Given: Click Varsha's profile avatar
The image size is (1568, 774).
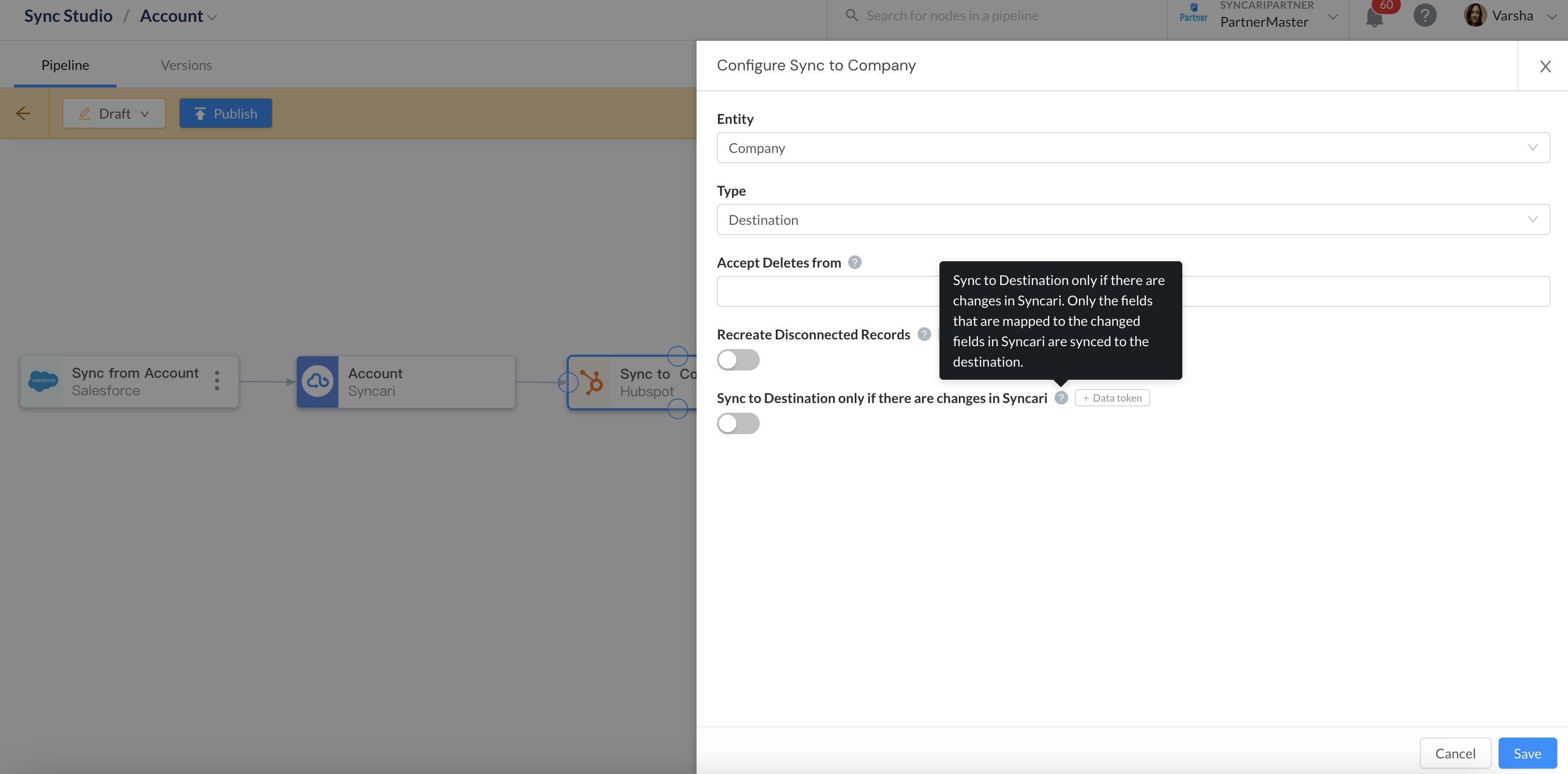Looking at the screenshot, I should pyautogui.click(x=1475, y=15).
